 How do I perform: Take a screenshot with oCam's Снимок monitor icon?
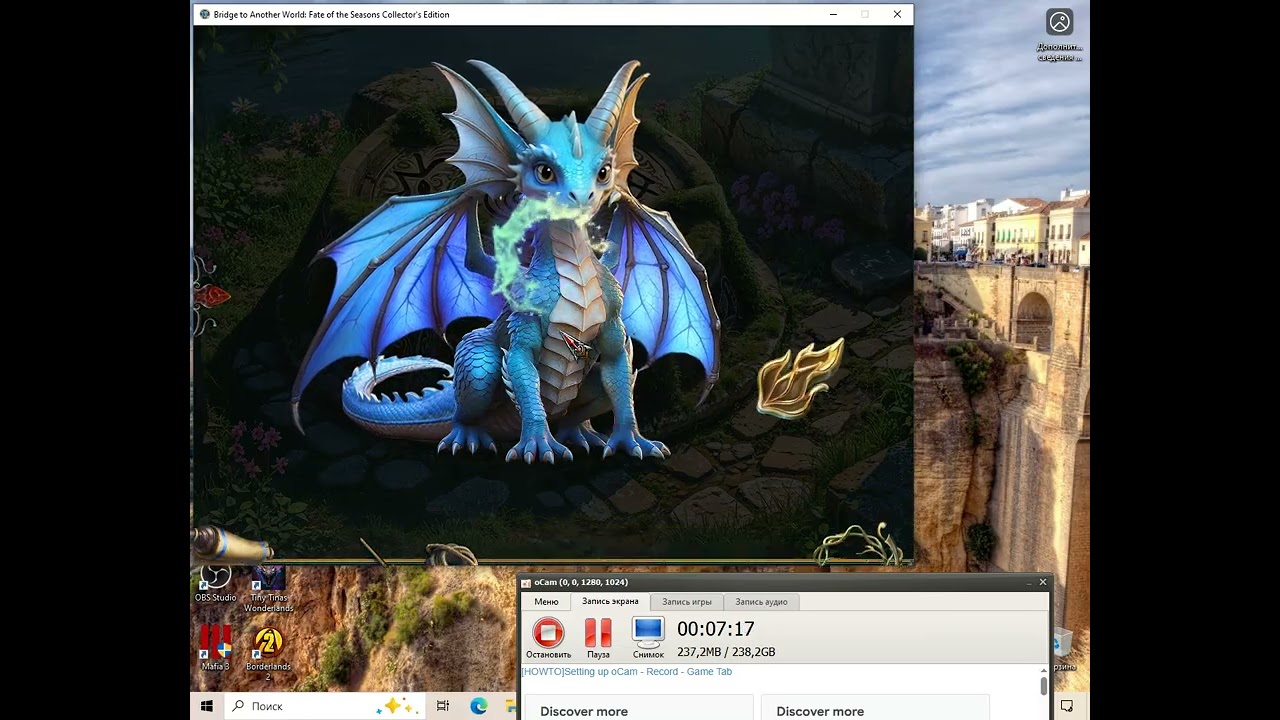(x=648, y=632)
